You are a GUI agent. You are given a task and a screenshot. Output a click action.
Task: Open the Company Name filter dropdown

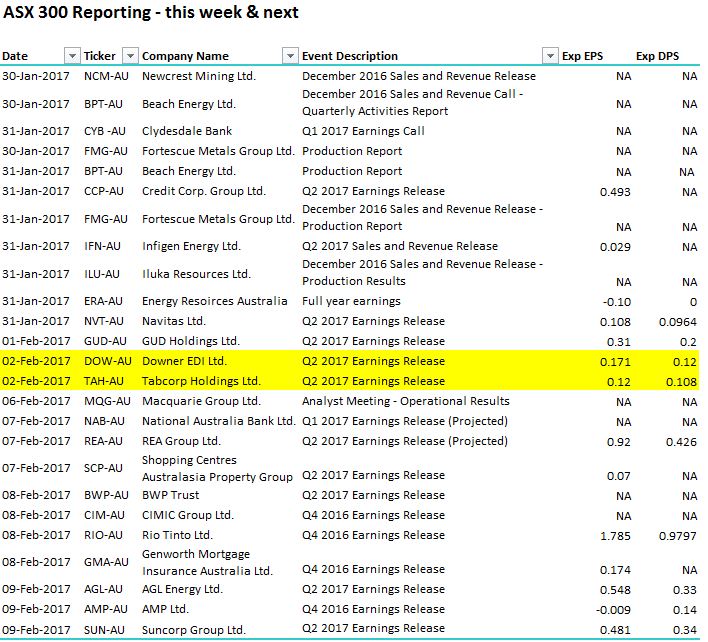[x=290, y=56]
